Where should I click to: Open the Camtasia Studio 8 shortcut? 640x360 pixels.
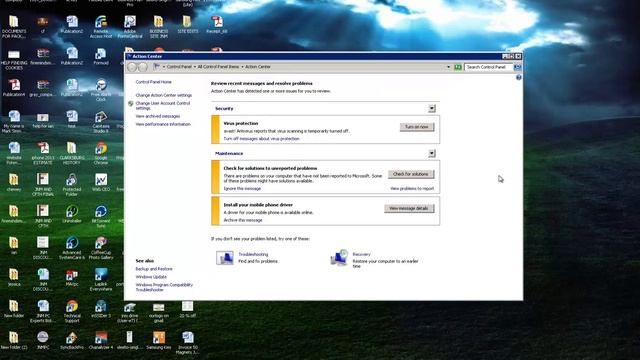[x=101, y=122]
